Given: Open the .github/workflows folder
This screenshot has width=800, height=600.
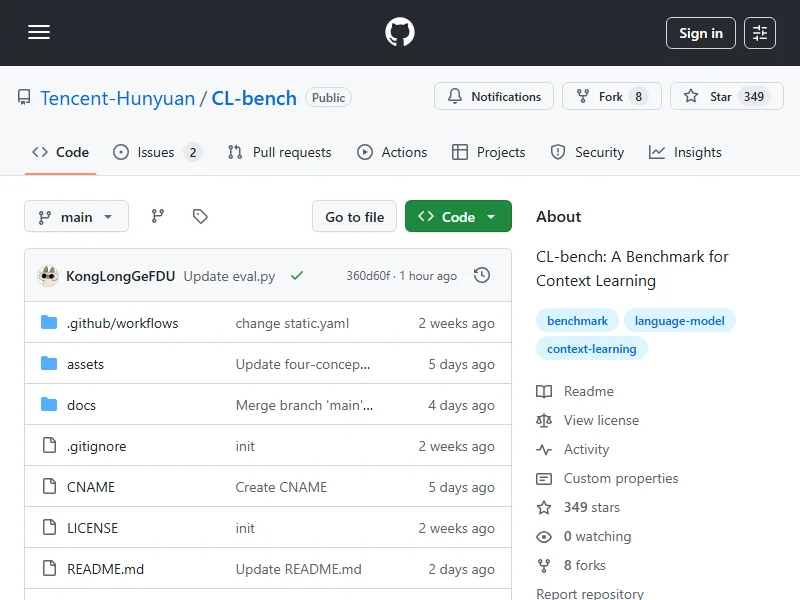Looking at the screenshot, I should (122, 323).
